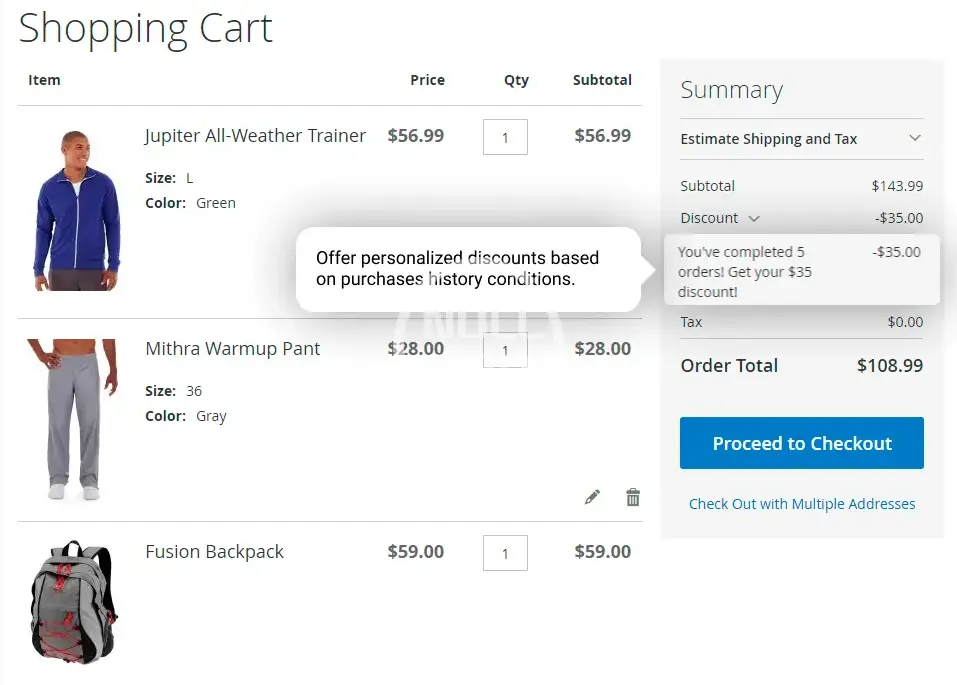957x685 pixels.
Task: Open the Jupiter All-Weather Trainer product link
Action: 255,136
